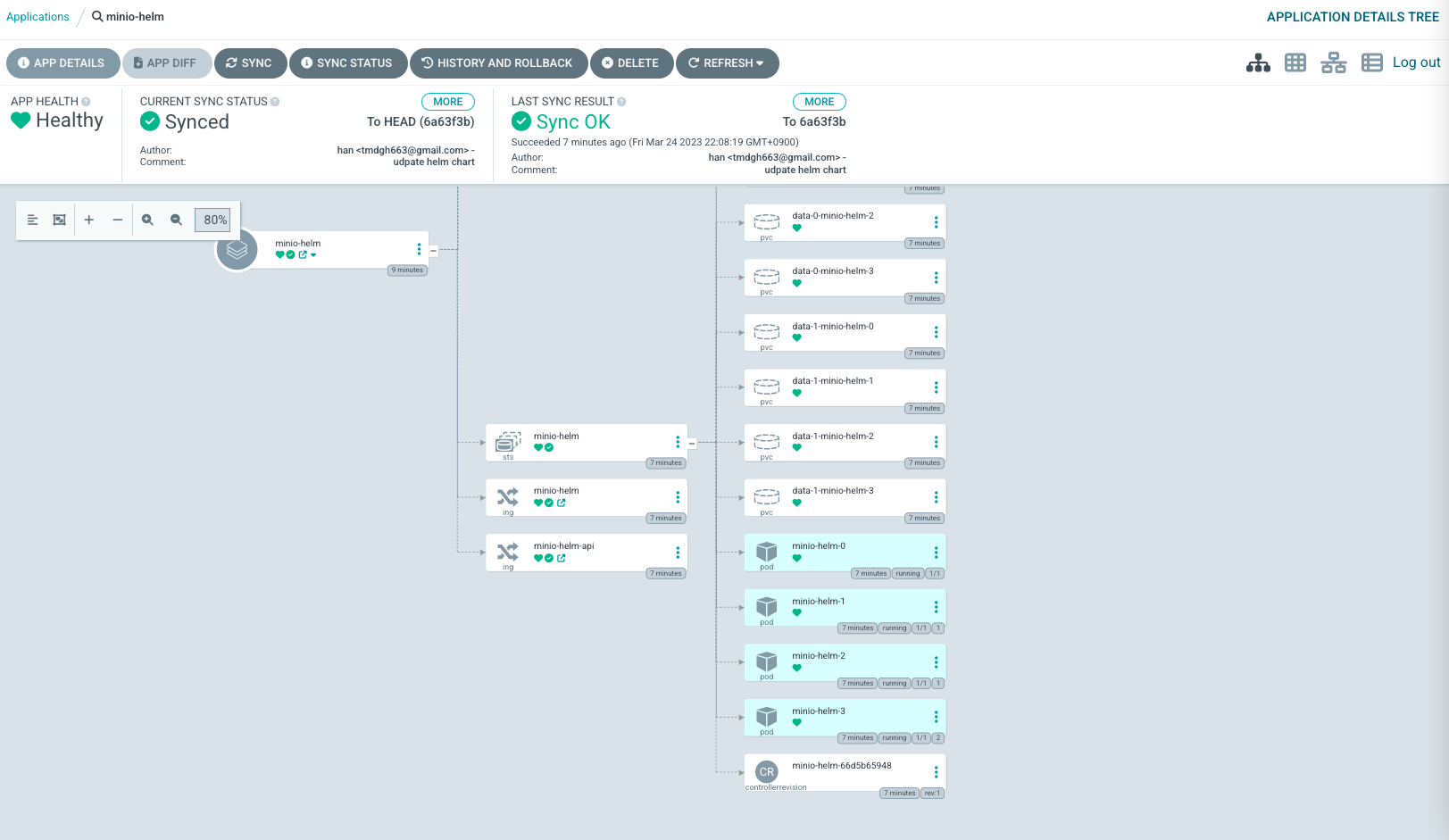This screenshot has width=1449, height=840.
Task: Open kebab menu on data-0-minio-helm-3
Action: point(937,278)
